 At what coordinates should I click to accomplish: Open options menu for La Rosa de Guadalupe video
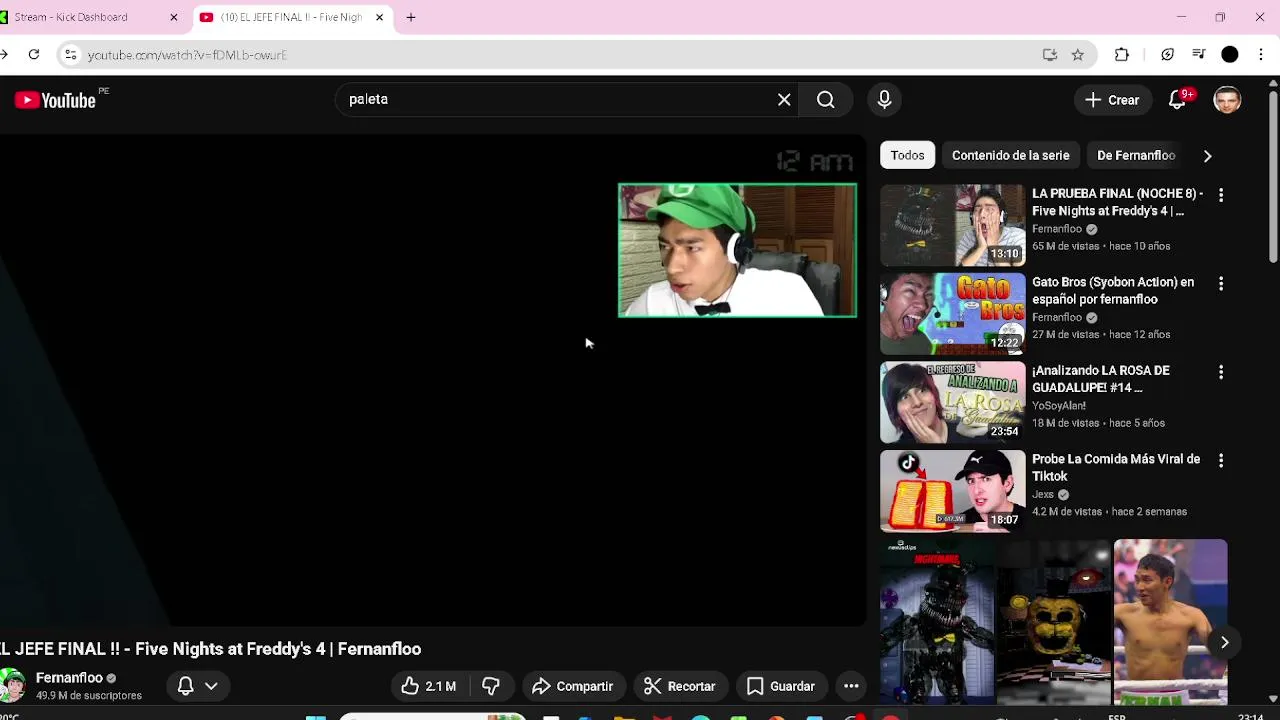(x=1221, y=372)
